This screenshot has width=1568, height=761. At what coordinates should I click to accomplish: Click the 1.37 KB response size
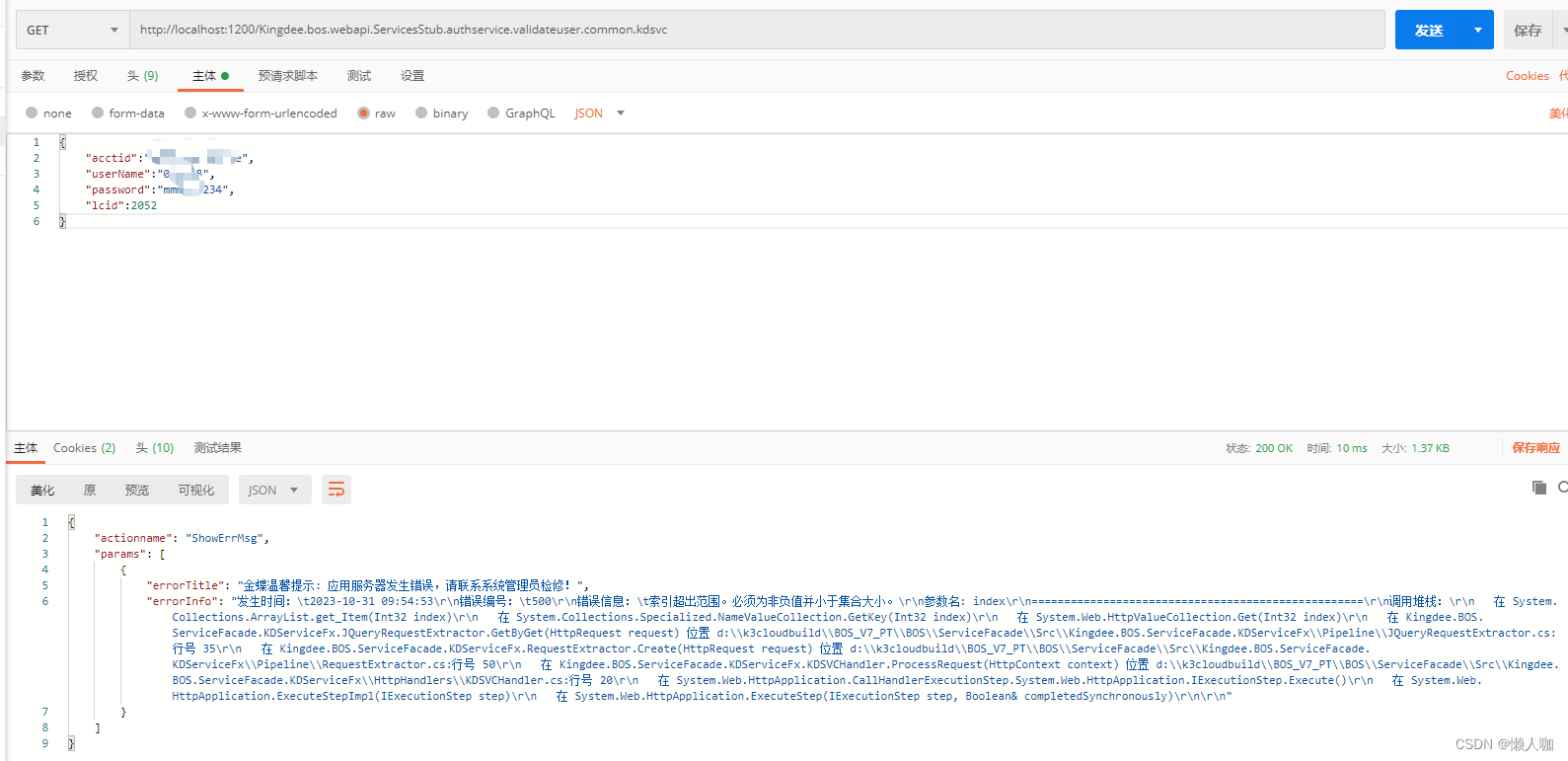(1430, 448)
